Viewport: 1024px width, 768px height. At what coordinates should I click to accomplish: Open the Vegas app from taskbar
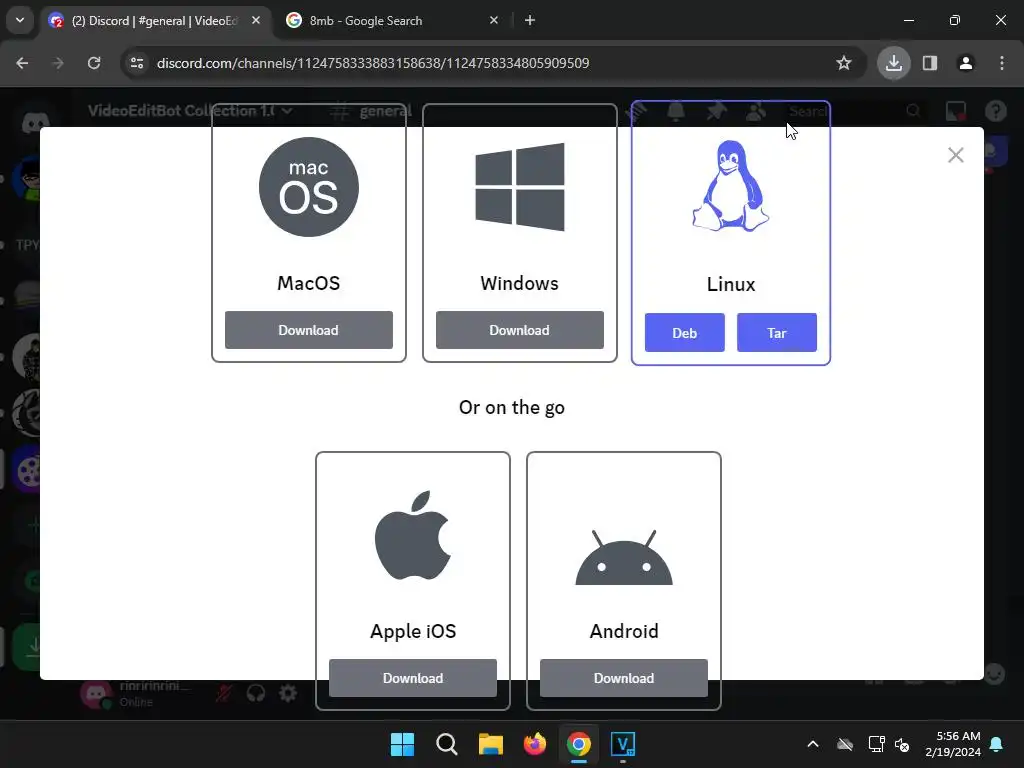point(623,744)
